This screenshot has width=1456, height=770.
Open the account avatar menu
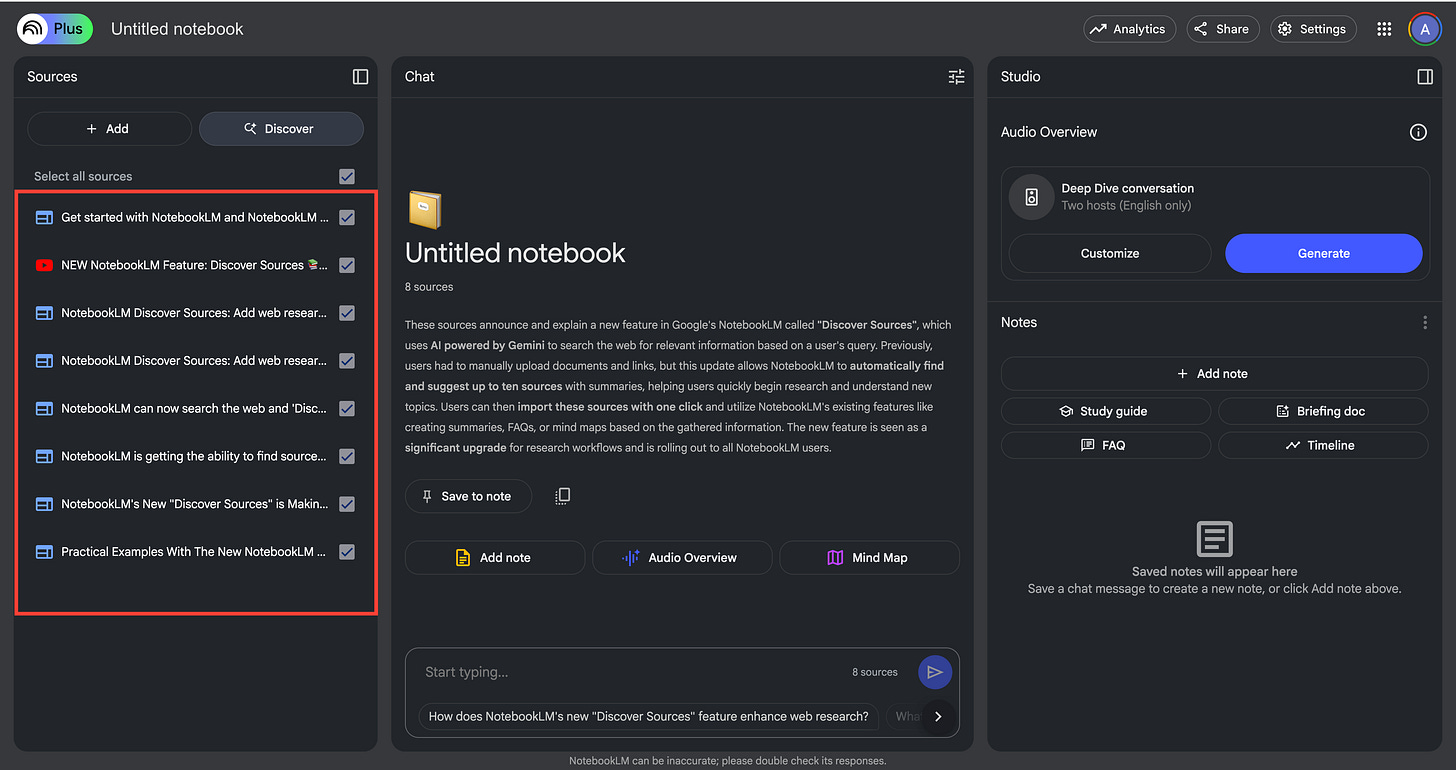pos(1424,29)
